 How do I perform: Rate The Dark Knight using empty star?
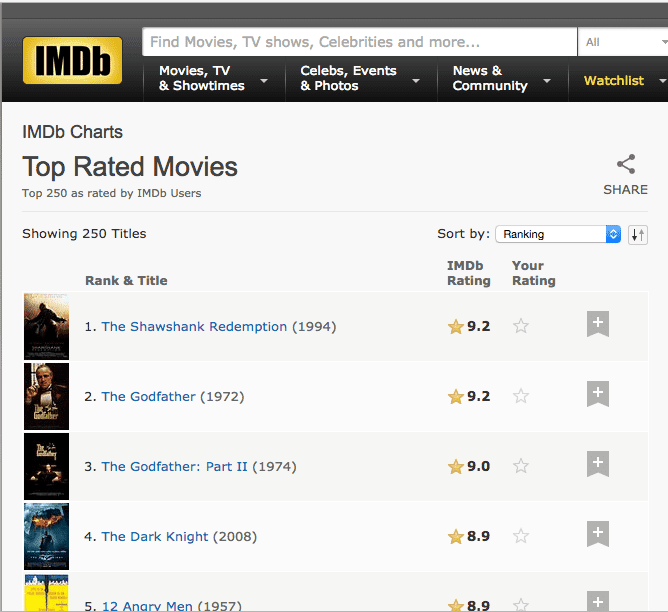pos(520,536)
